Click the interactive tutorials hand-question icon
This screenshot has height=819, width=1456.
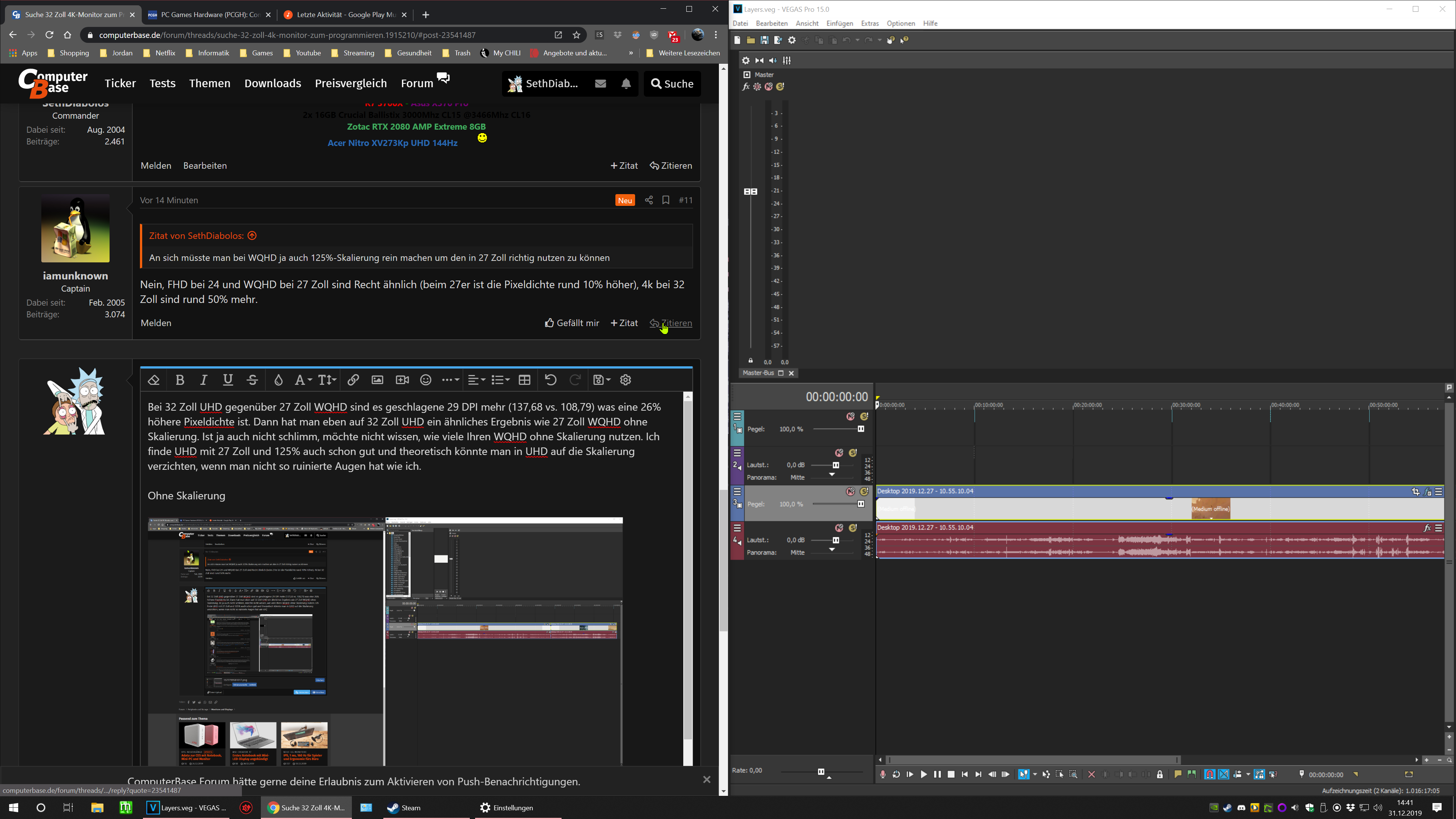(891, 40)
